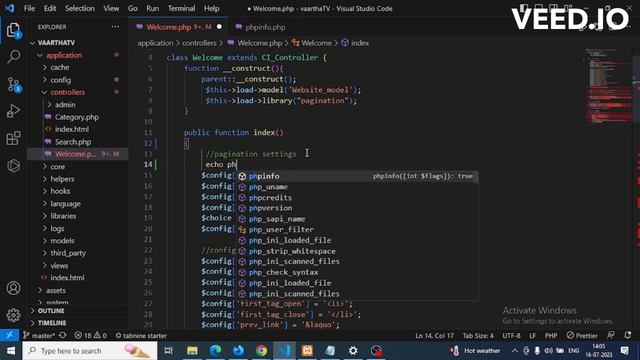Open the Explorer view in activity bar

(x=13, y=30)
